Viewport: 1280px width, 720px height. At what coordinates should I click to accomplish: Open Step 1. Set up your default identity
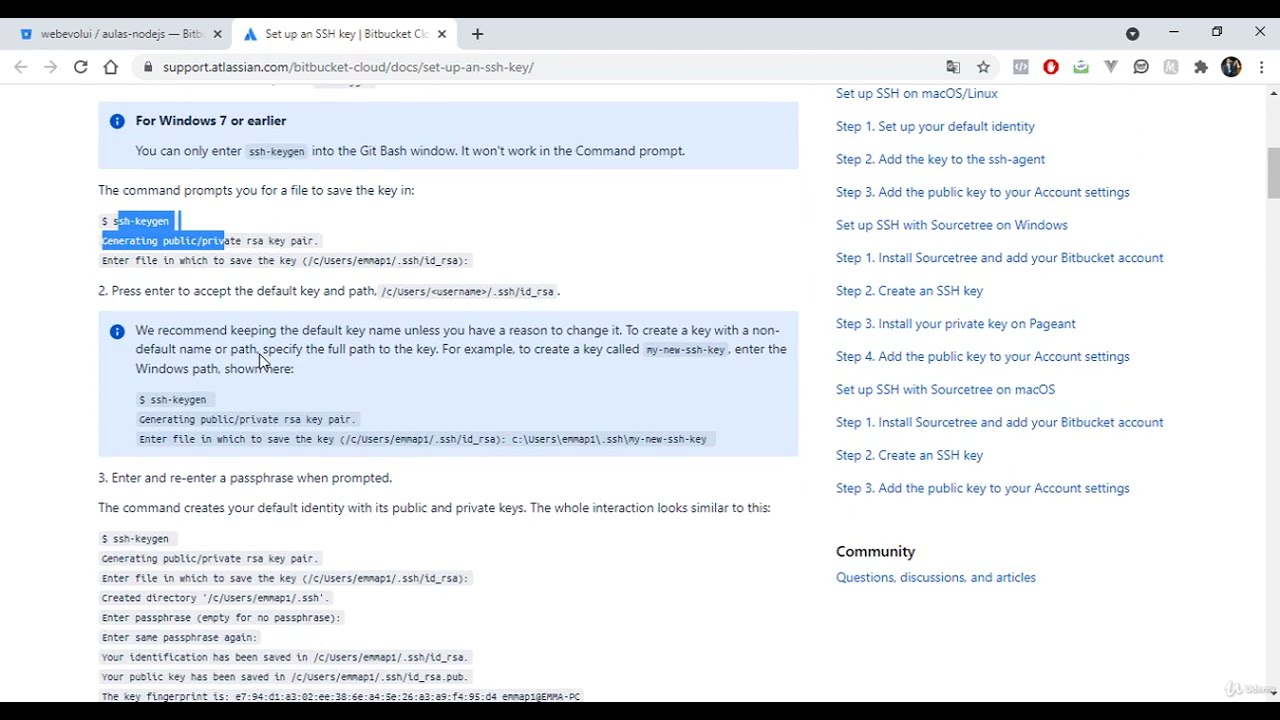(935, 126)
